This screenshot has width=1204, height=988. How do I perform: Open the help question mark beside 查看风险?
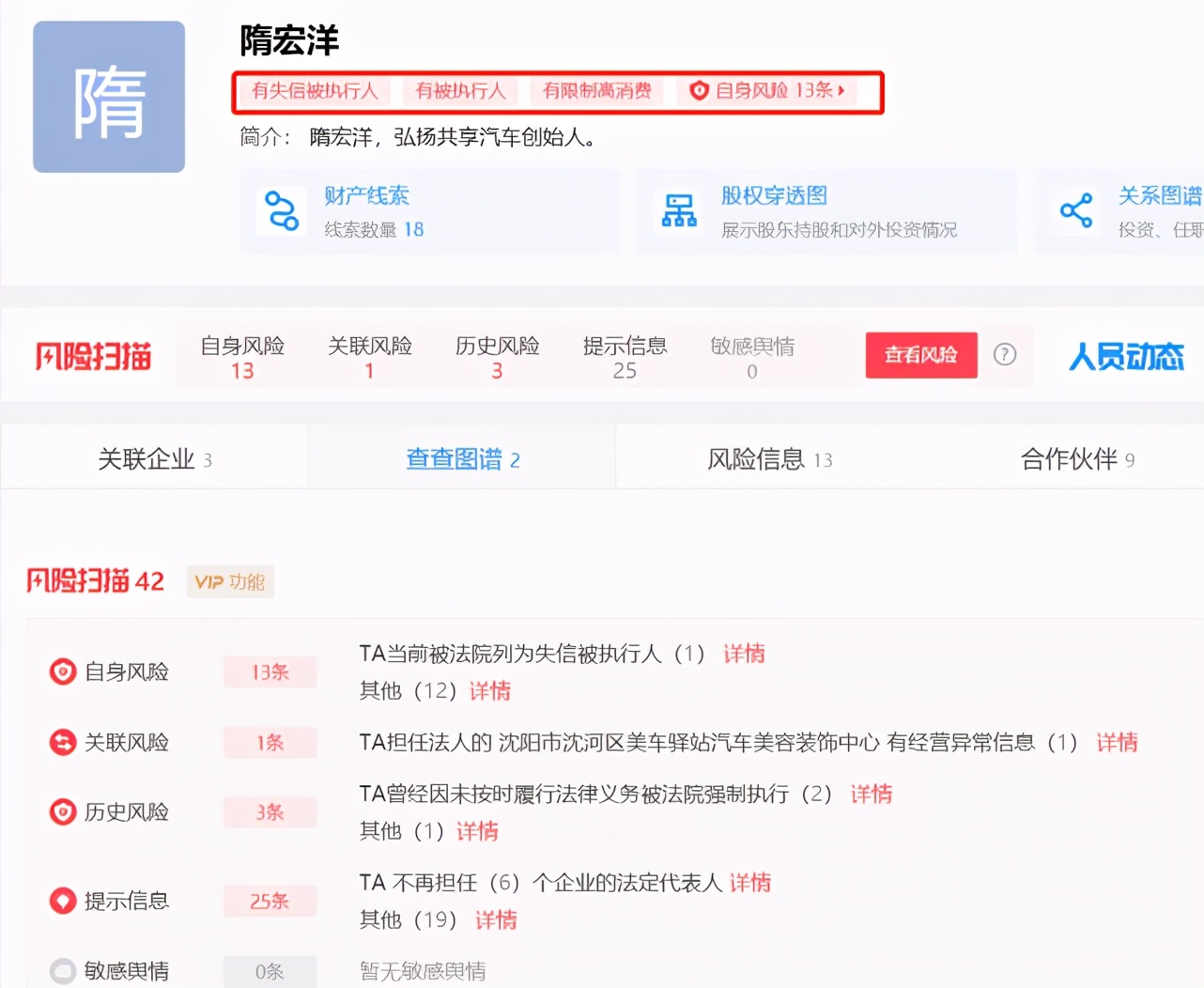click(x=1004, y=355)
